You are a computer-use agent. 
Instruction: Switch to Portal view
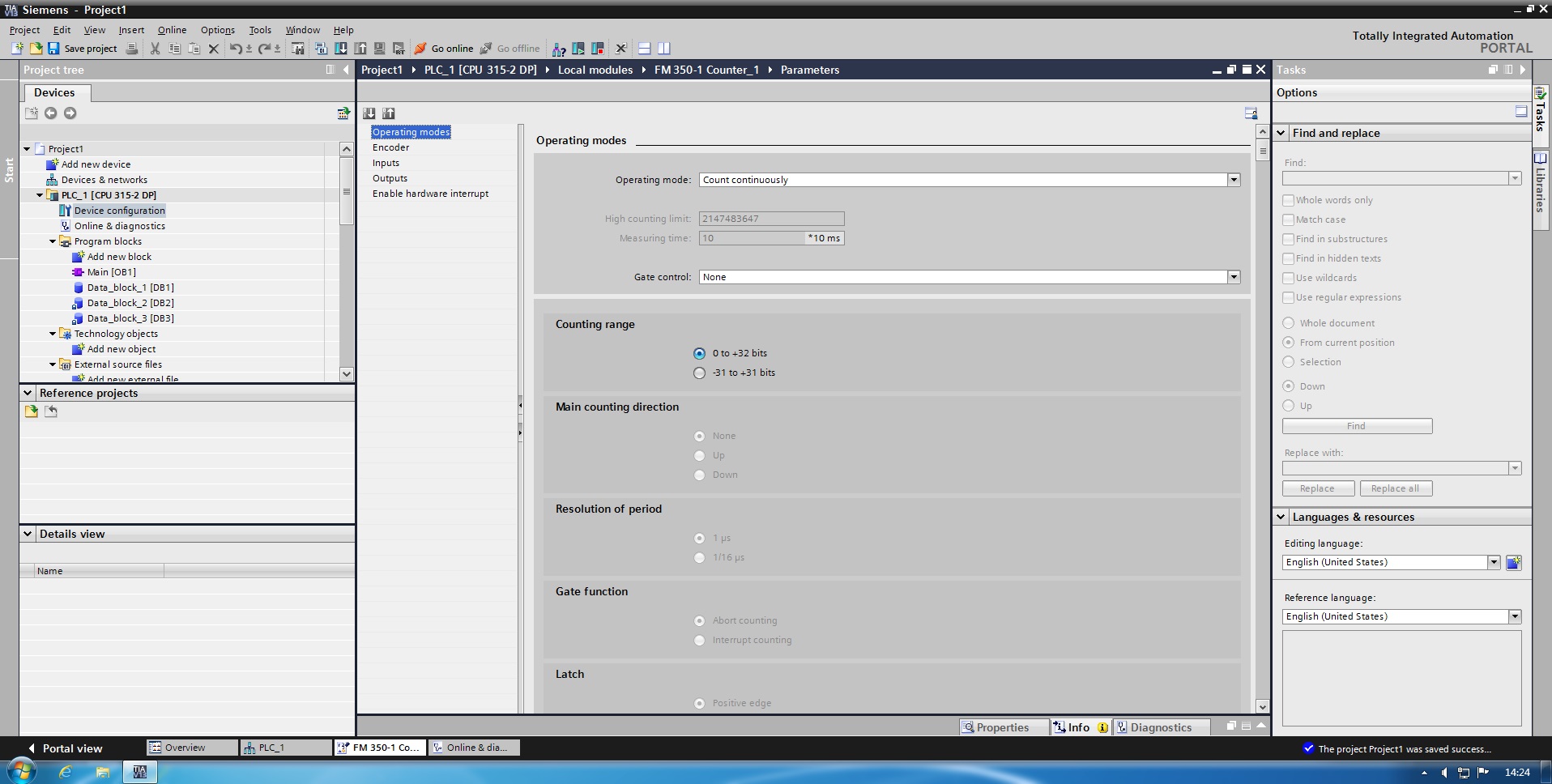[x=65, y=748]
